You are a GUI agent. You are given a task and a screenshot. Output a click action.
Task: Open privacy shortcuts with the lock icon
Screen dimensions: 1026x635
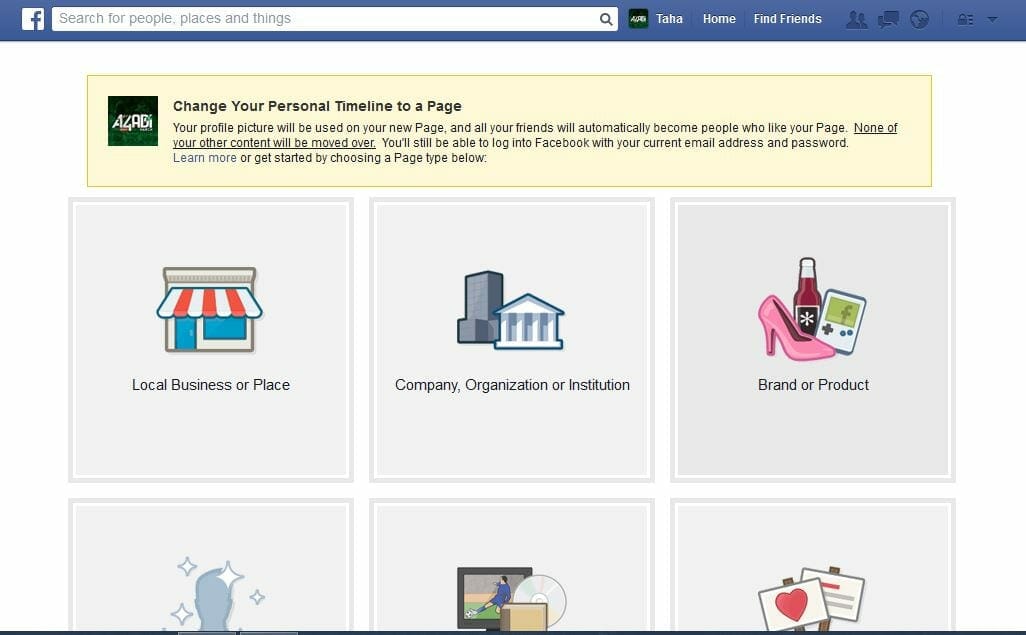(x=965, y=18)
